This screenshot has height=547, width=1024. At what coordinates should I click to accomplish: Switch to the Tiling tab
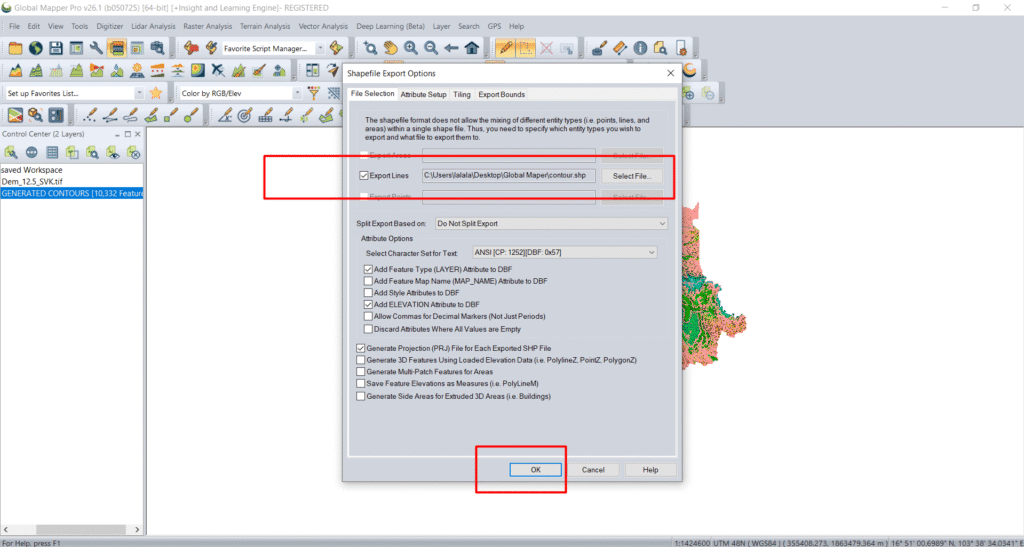click(x=462, y=95)
